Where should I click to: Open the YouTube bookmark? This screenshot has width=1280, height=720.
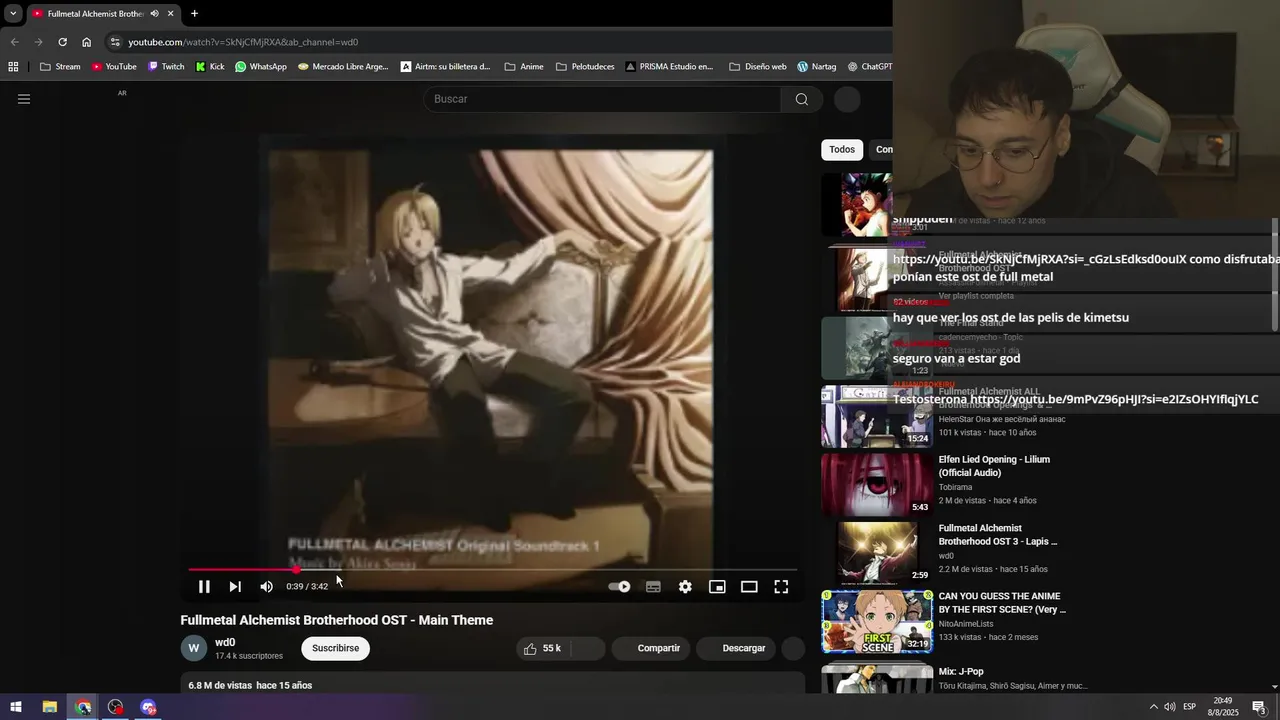coord(114,67)
